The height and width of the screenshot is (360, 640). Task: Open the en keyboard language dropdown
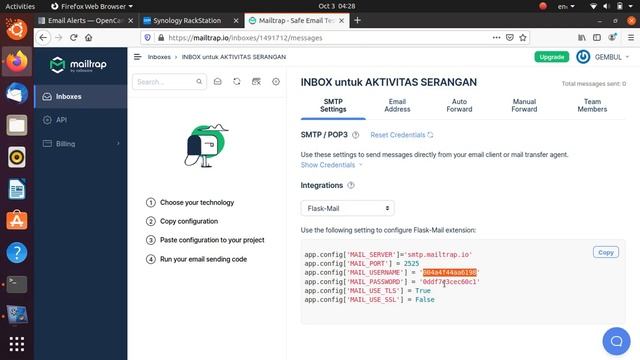point(566,6)
